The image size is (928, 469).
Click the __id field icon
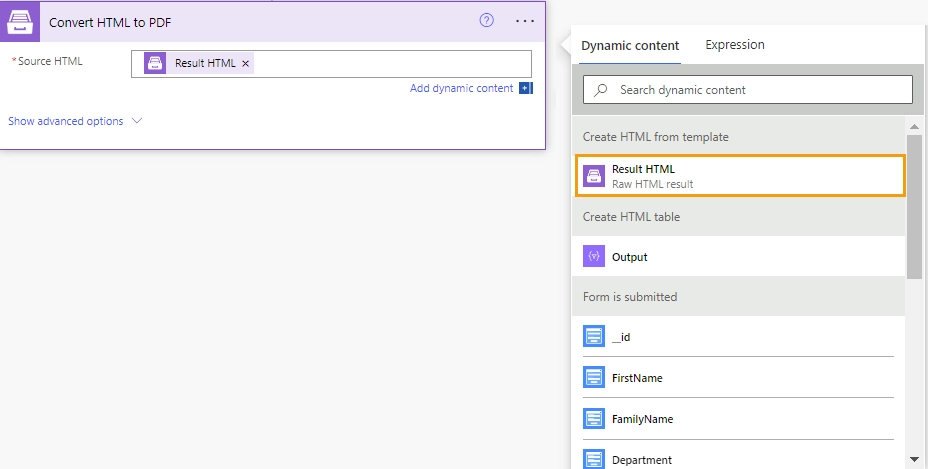(594, 336)
